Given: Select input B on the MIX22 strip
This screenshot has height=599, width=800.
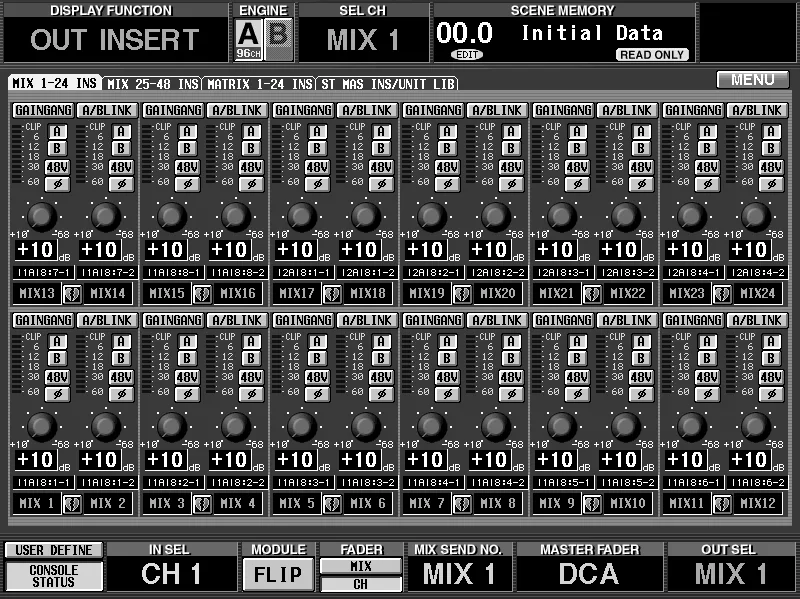Looking at the screenshot, I should coord(641,148).
